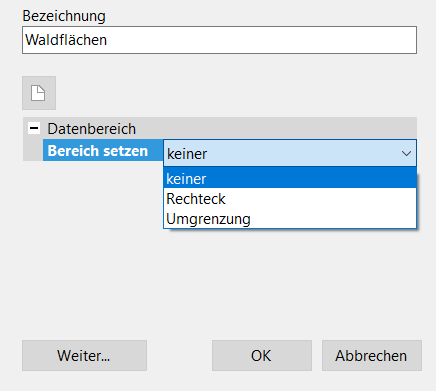Choose 'keiner' from the dropdown list

pos(290,179)
